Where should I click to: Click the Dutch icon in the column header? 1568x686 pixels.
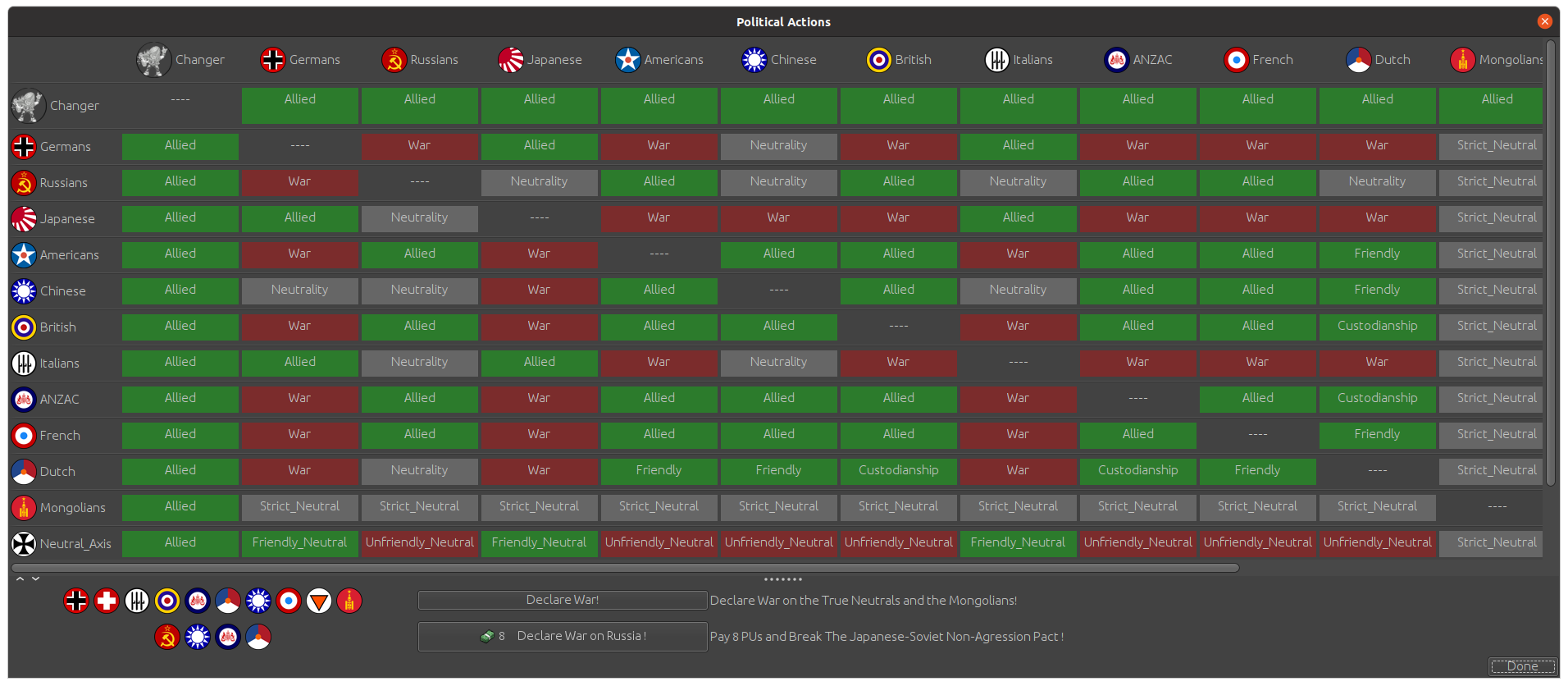(1359, 60)
